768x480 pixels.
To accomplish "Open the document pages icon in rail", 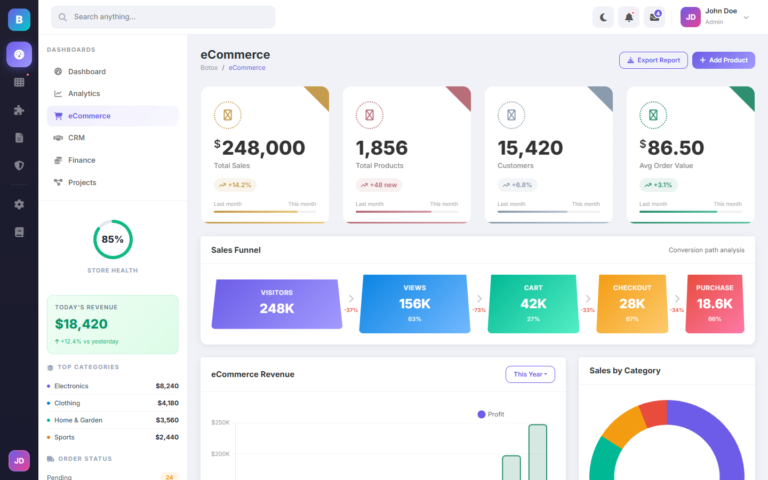I will [19, 138].
